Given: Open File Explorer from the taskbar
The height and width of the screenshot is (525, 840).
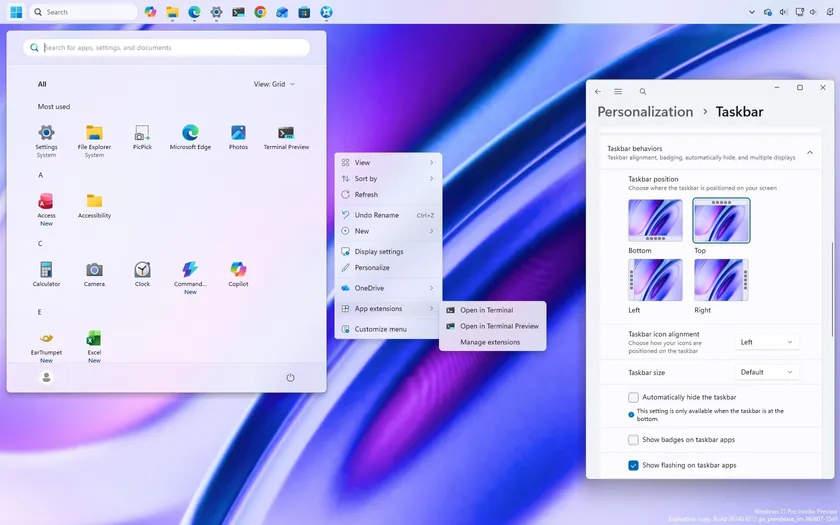Looking at the screenshot, I should (172, 12).
